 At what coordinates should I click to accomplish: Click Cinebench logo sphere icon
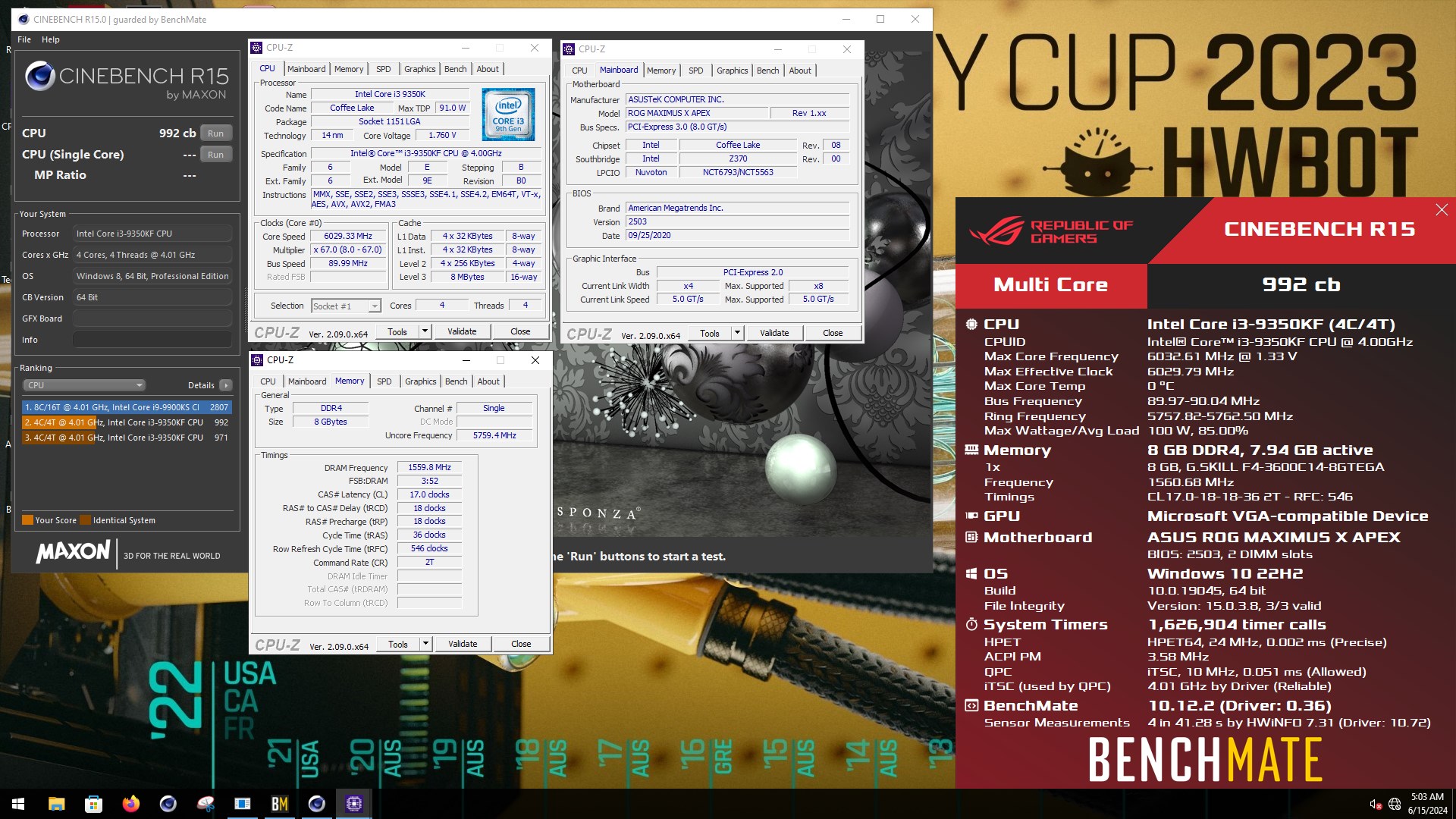(39, 76)
